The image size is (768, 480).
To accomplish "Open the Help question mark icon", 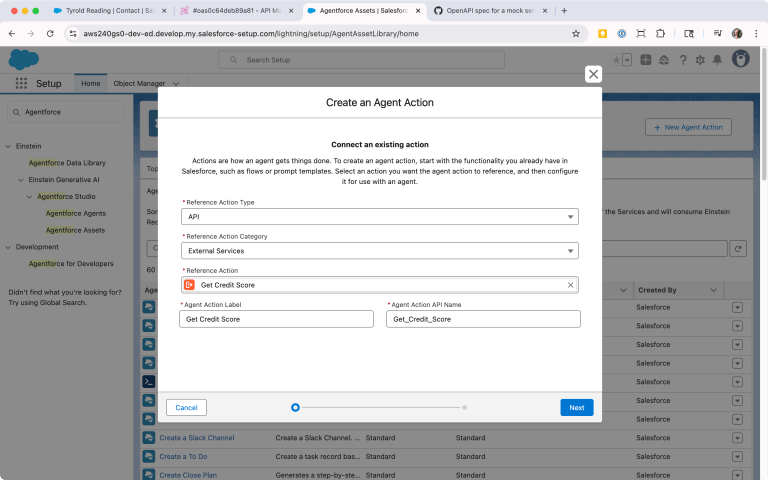I will 683,60.
